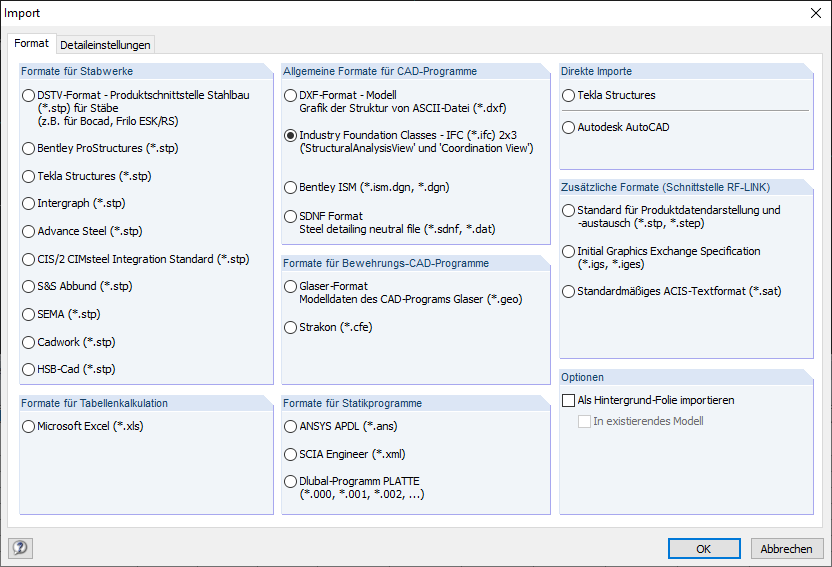Select Standardmäßiges ACIS-Textformat (*.sat)
Viewport: 832px width, 567px height.
click(568, 292)
